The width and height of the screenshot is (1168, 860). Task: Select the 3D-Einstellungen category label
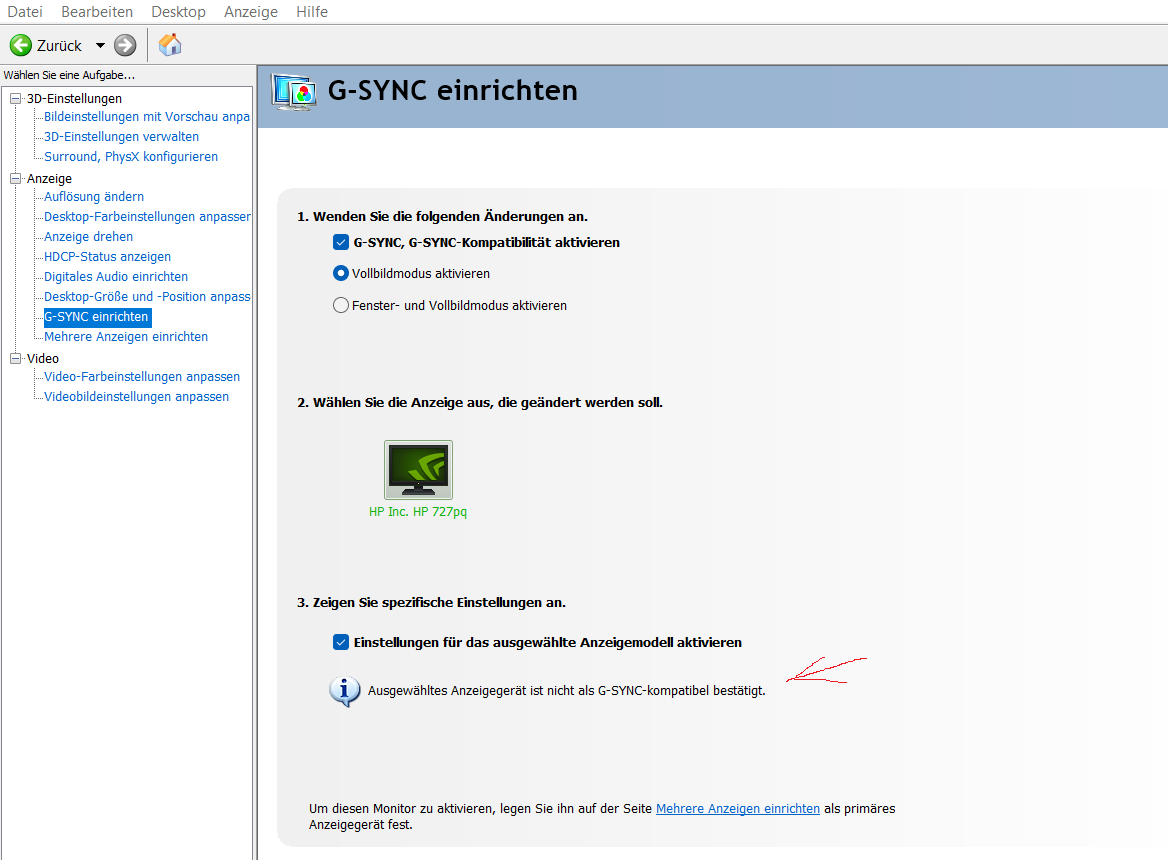(74, 99)
